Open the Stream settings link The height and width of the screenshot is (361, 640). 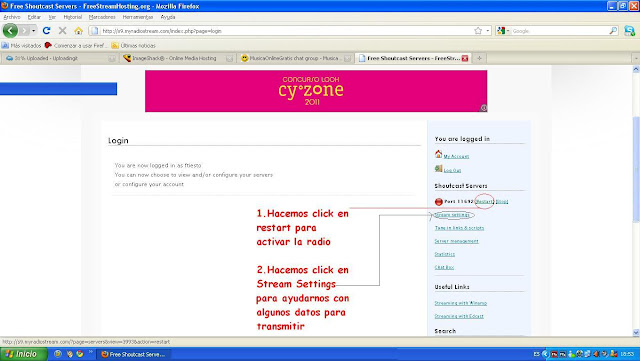452,215
